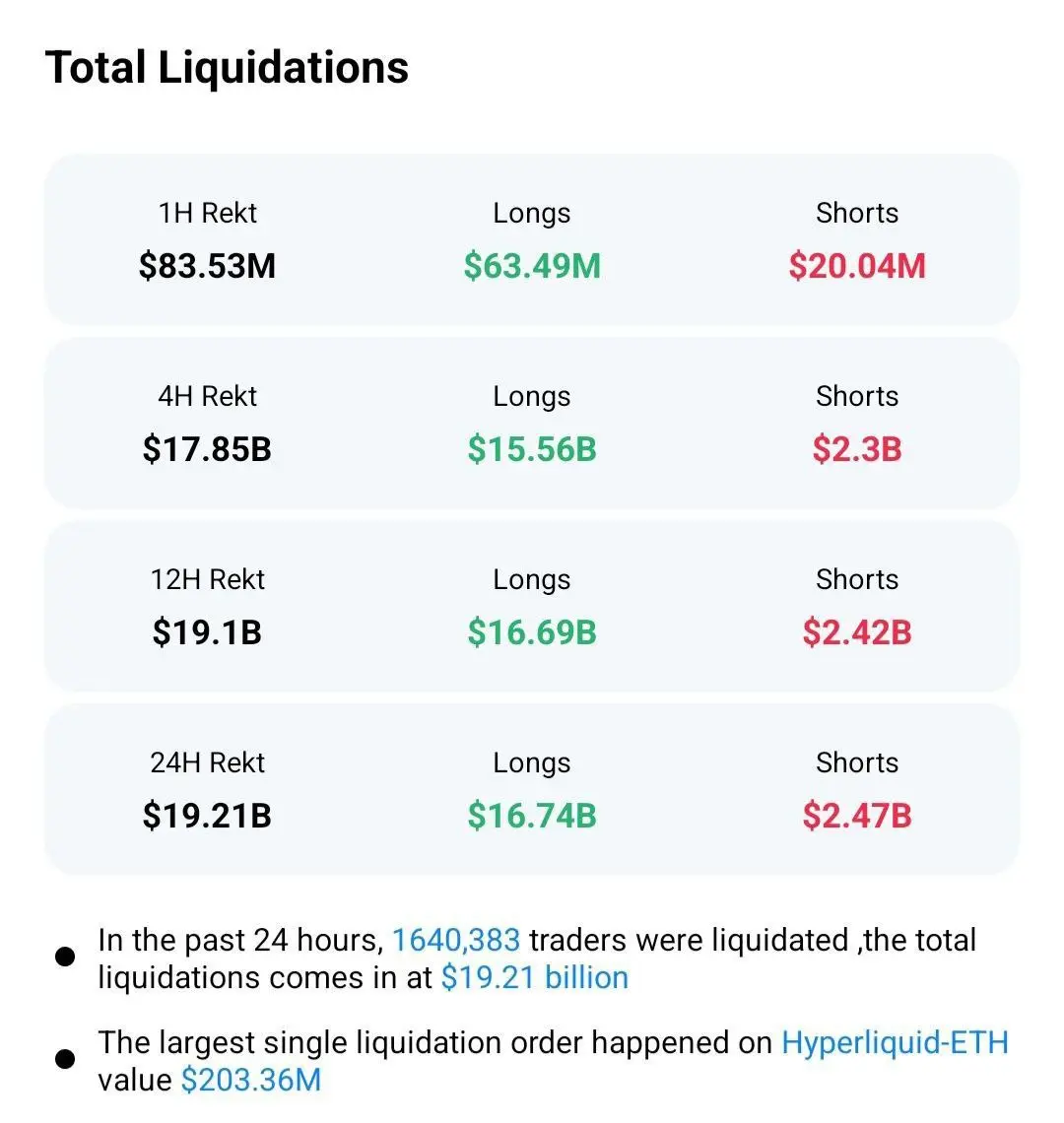Click the 4H Longs $15.56B figure

532,449
